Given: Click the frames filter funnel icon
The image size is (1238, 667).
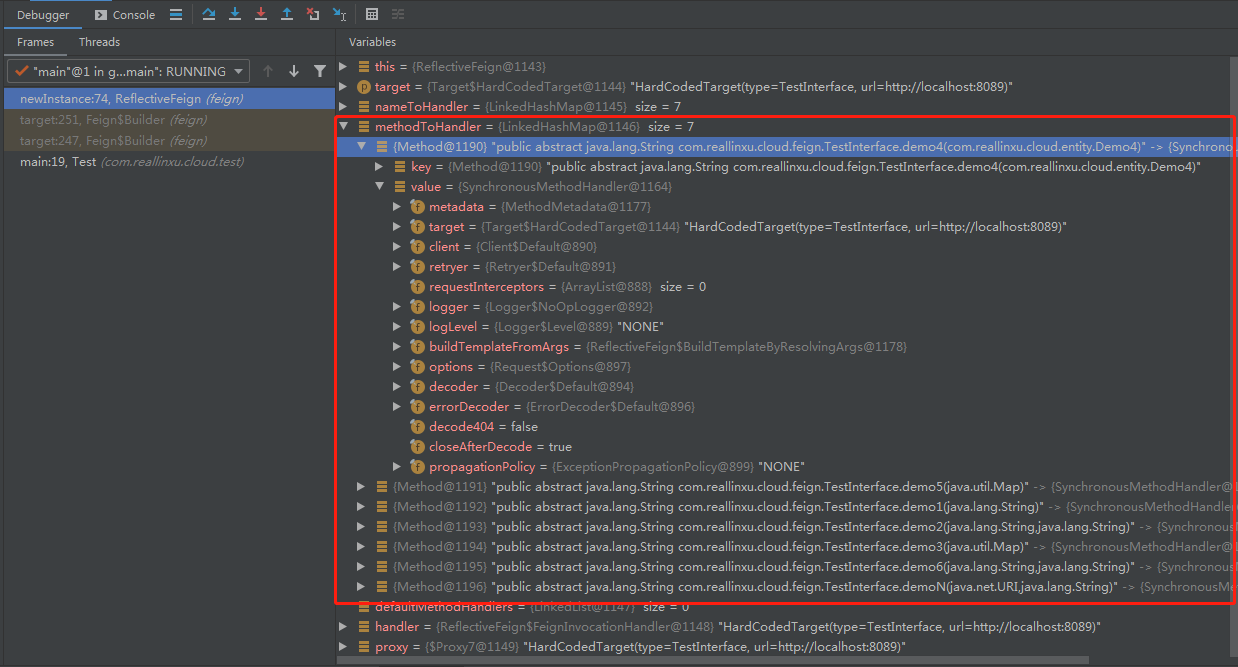Looking at the screenshot, I should click(320, 71).
